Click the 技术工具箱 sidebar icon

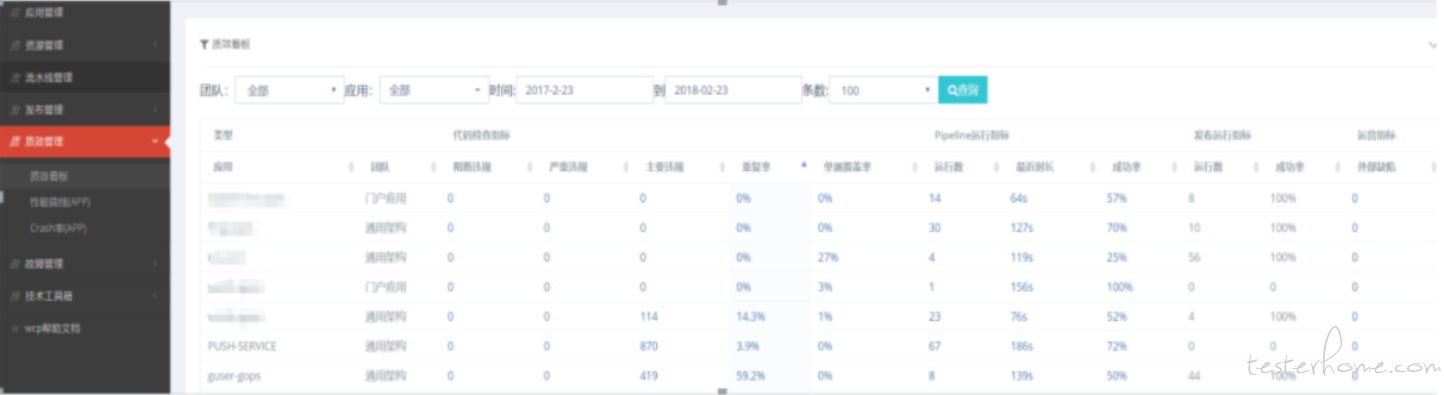(x=14, y=296)
